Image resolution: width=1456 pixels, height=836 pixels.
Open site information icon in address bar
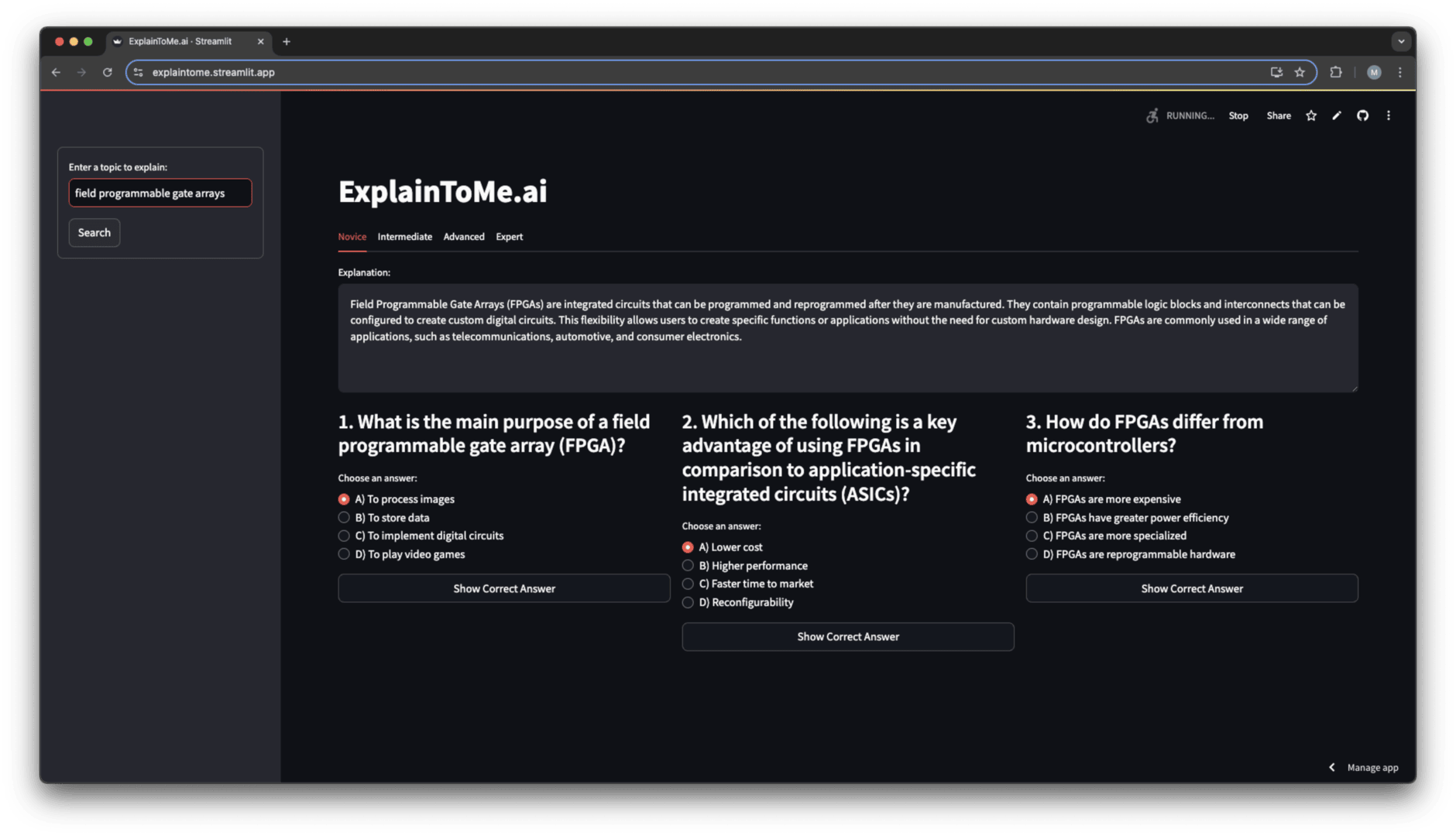tap(139, 72)
